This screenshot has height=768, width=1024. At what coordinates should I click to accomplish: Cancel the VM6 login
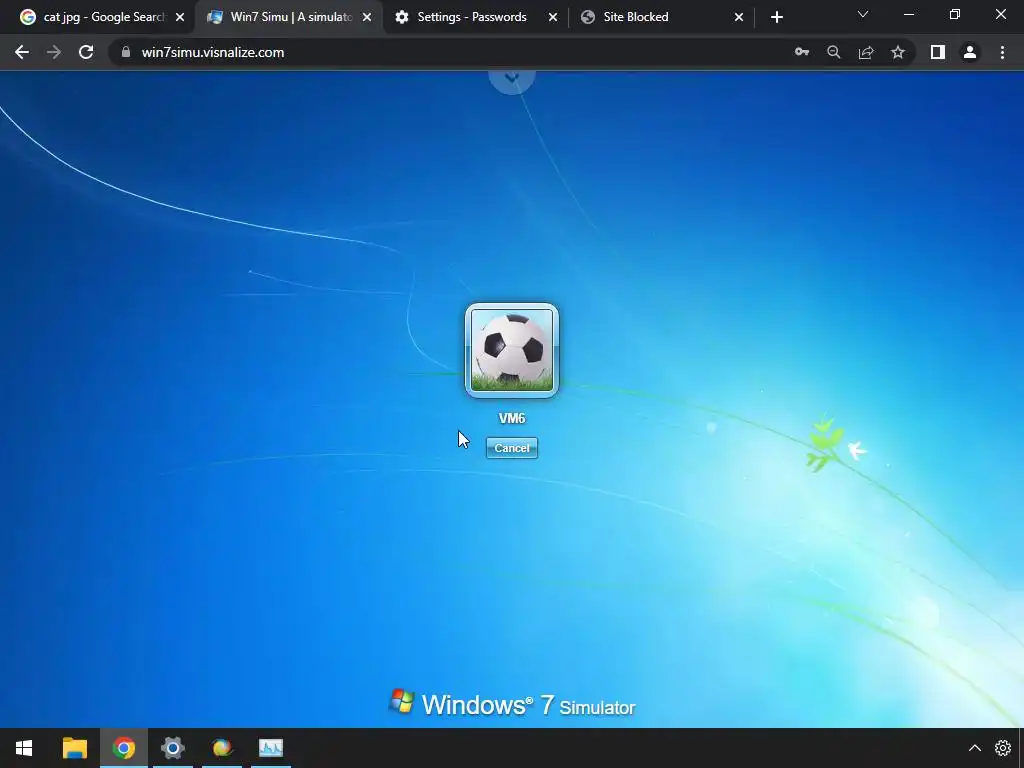tap(511, 448)
